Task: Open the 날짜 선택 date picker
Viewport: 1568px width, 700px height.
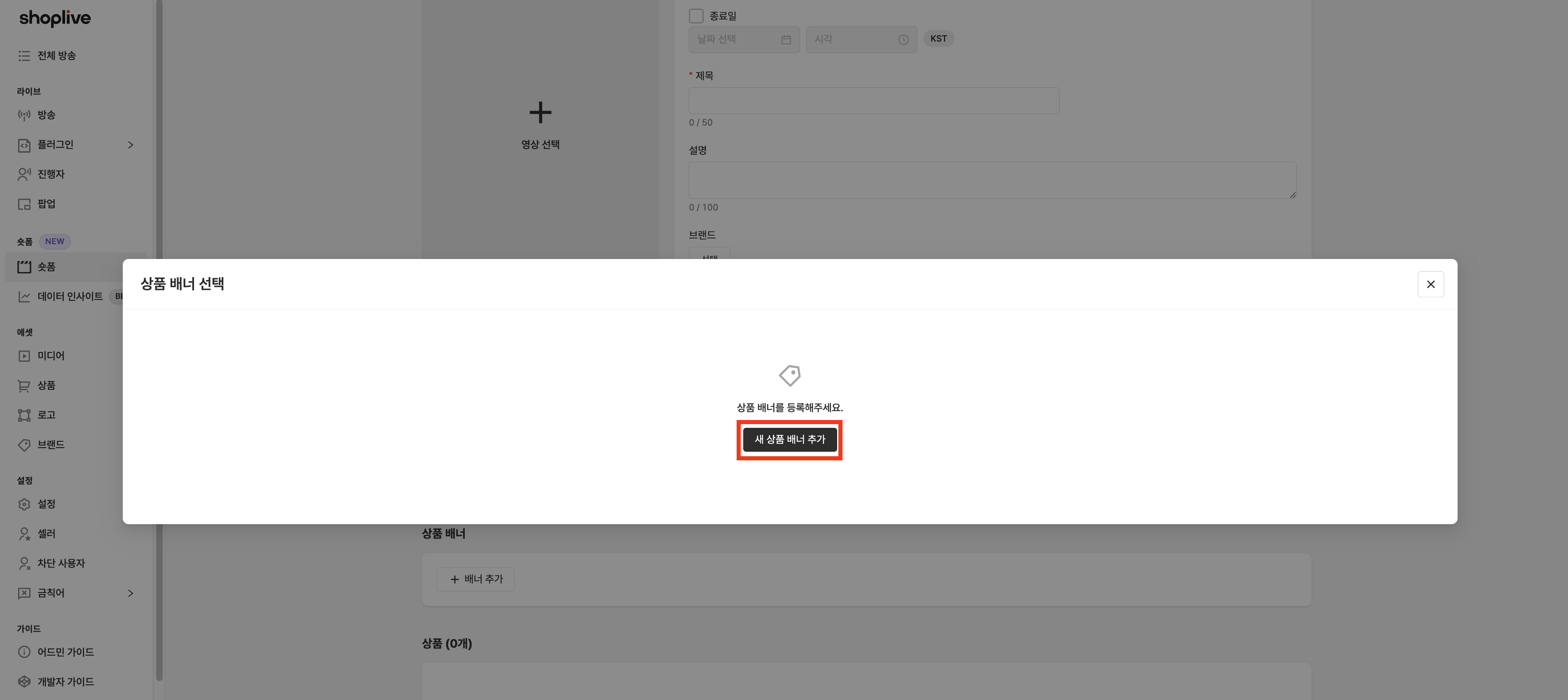Action: 744,40
